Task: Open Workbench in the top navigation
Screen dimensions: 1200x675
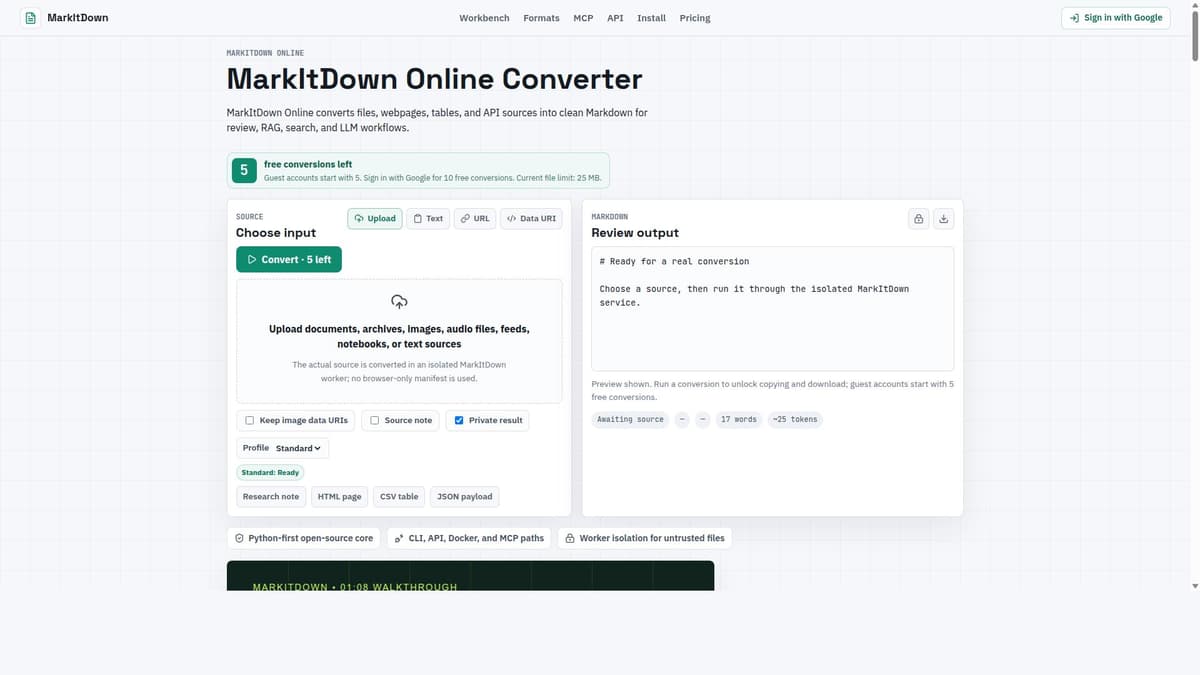Action: pyautogui.click(x=484, y=18)
